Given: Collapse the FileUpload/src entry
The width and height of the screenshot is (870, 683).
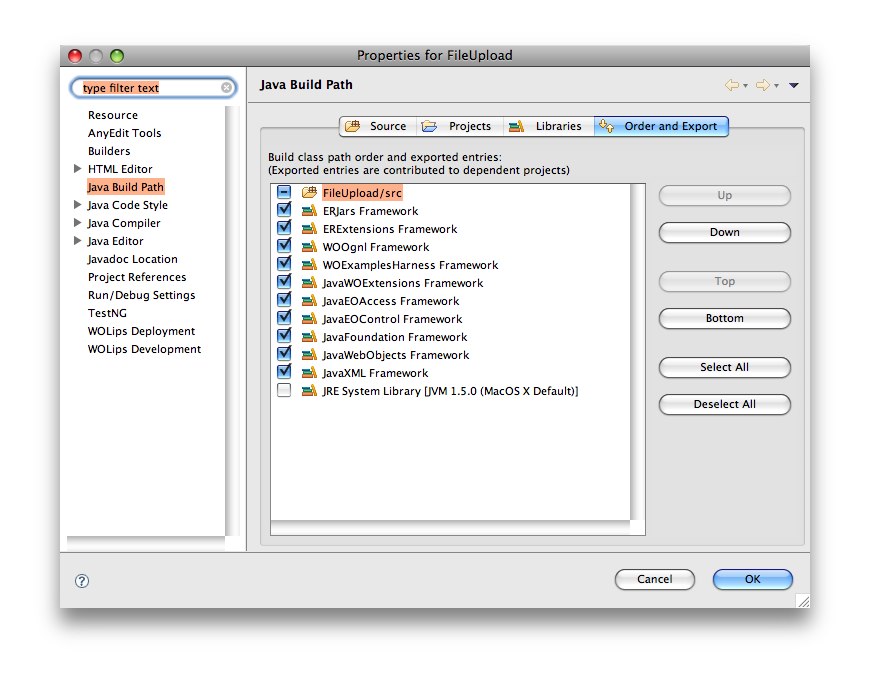Looking at the screenshot, I should coord(284,192).
